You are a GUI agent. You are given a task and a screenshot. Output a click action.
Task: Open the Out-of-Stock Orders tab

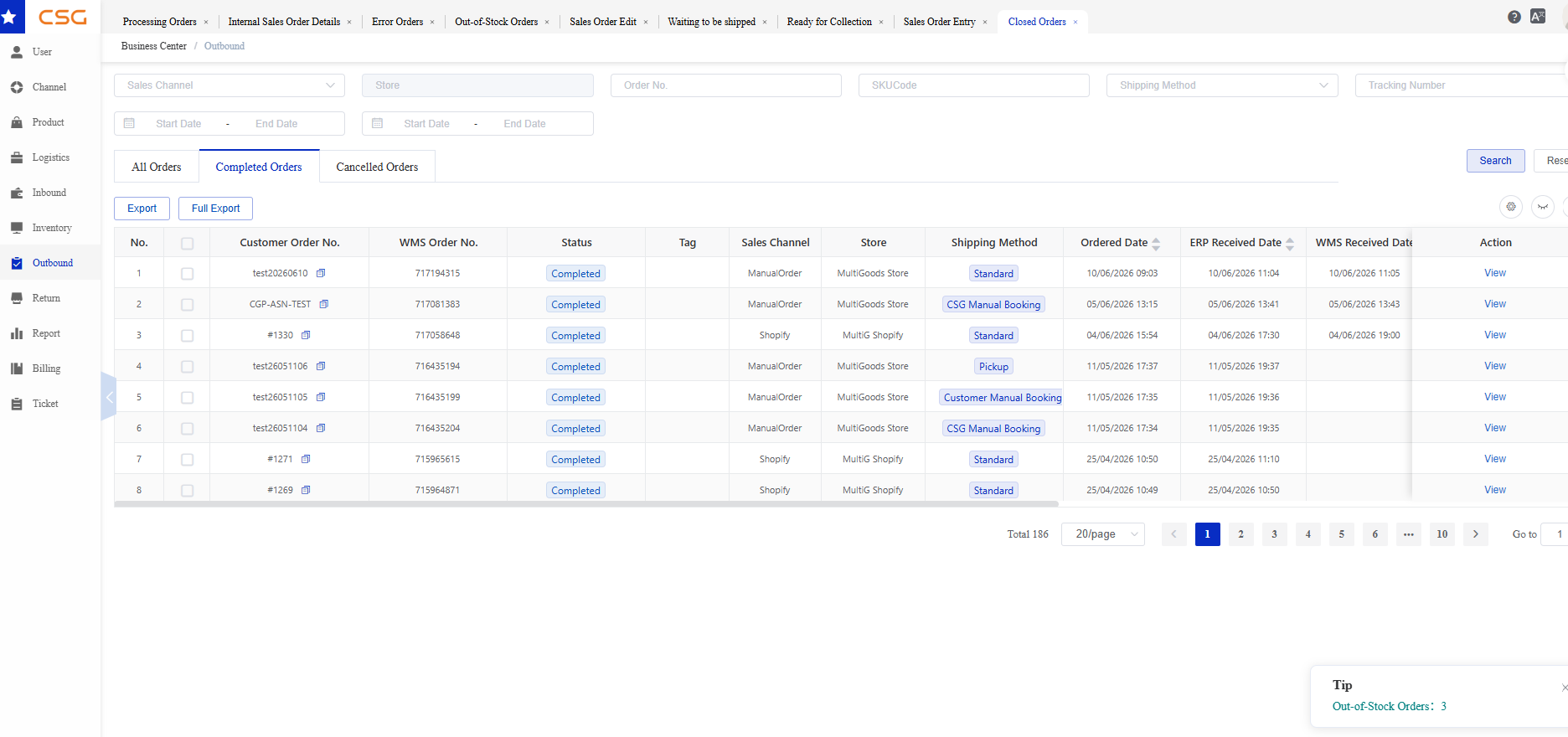(496, 22)
